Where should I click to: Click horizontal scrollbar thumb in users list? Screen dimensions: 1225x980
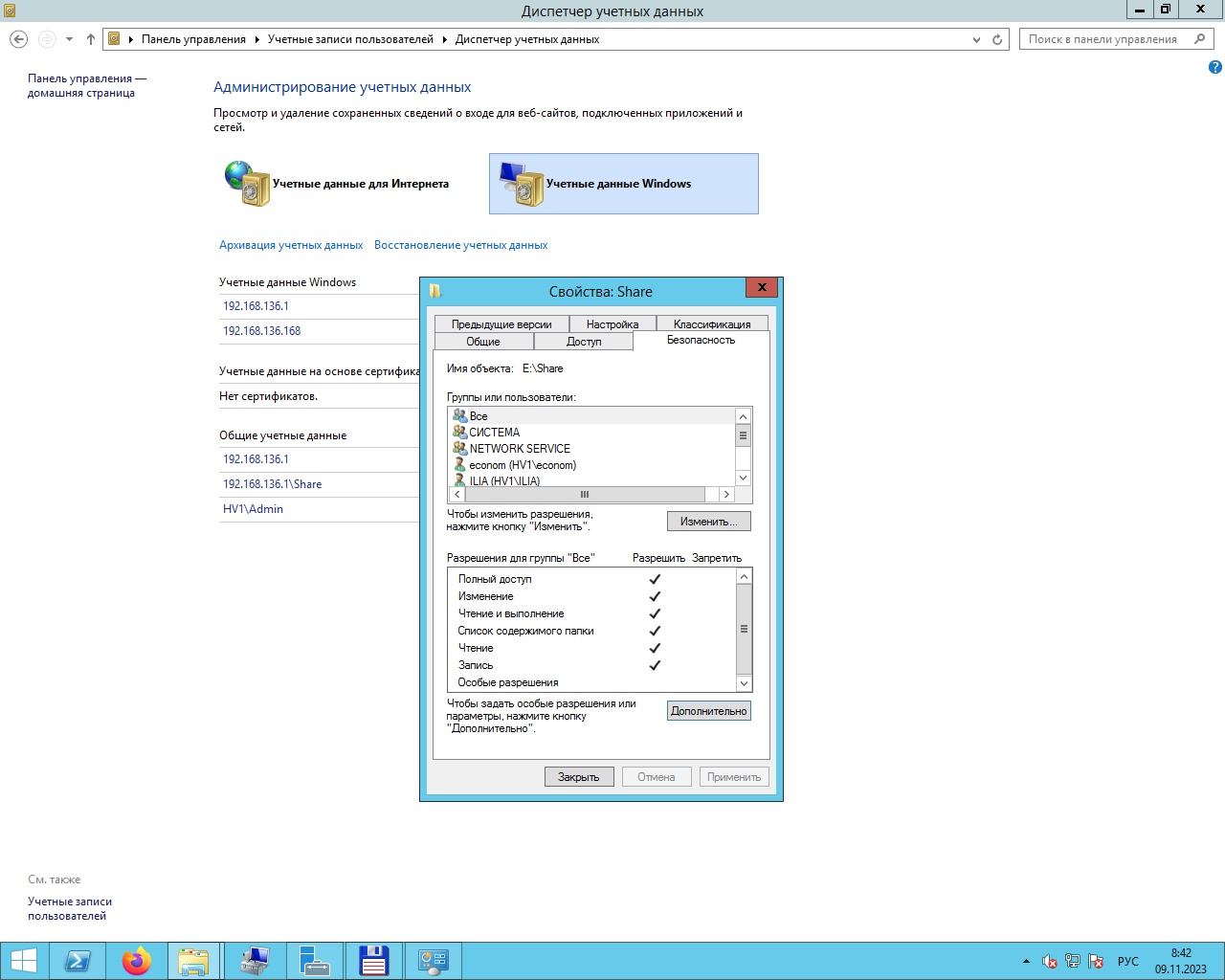pos(585,495)
